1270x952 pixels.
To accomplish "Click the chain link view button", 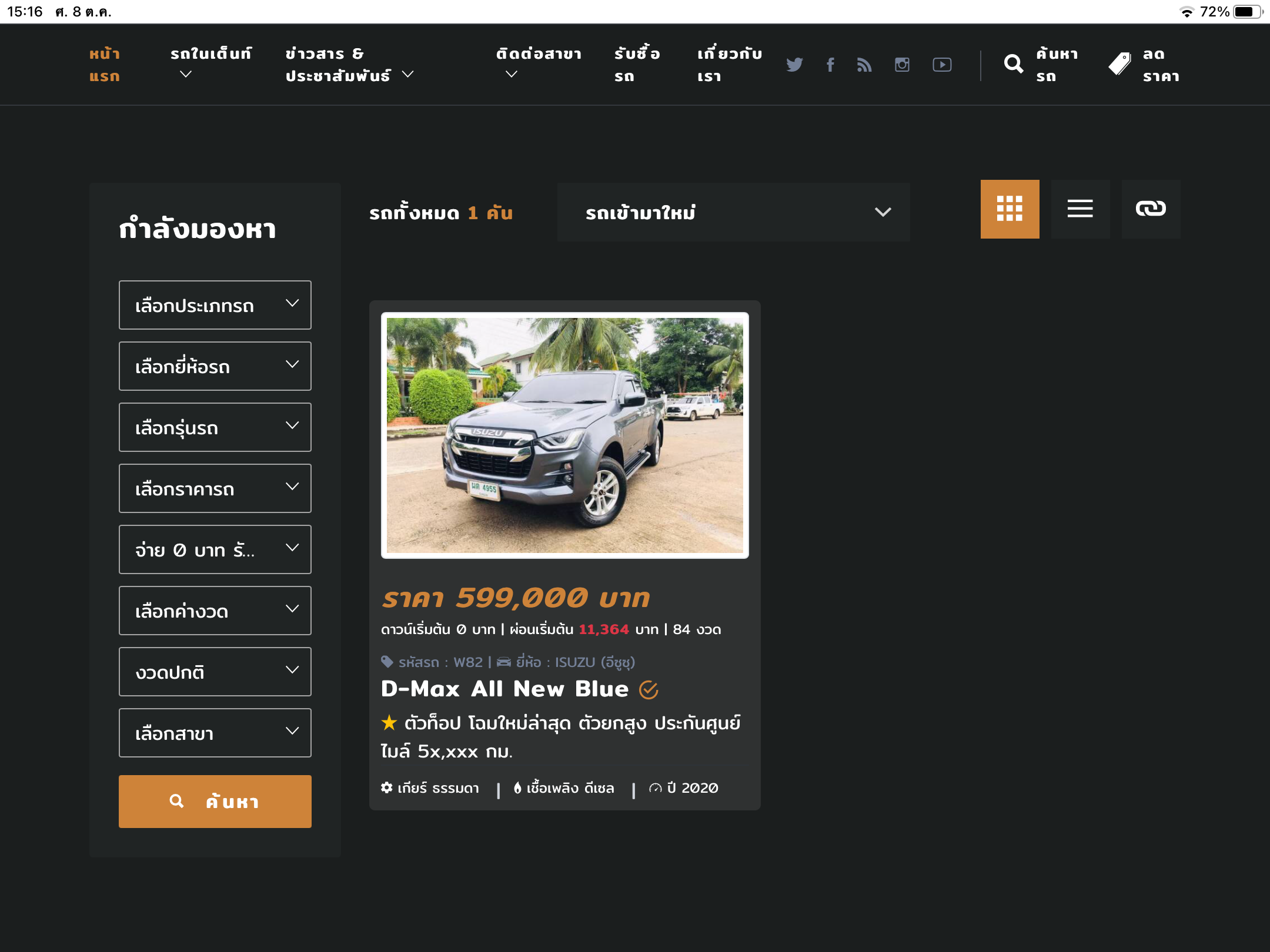I will (x=1151, y=209).
